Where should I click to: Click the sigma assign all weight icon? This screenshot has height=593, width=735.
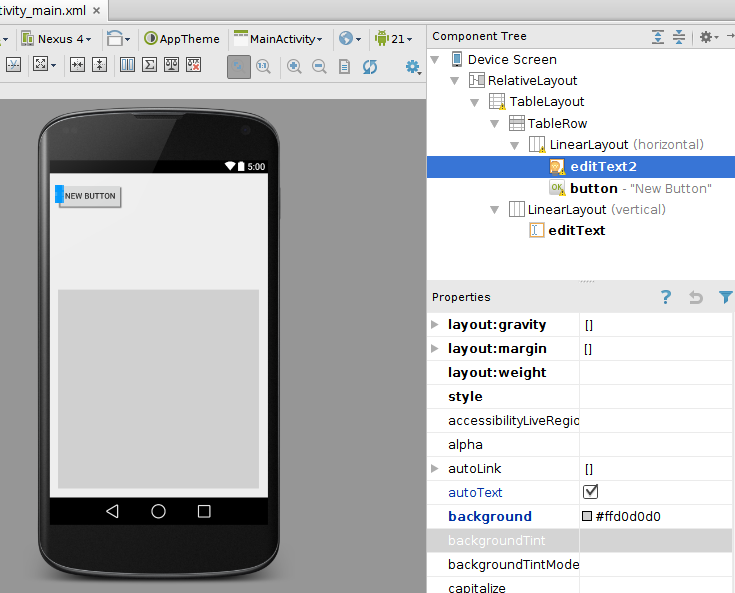[150, 65]
